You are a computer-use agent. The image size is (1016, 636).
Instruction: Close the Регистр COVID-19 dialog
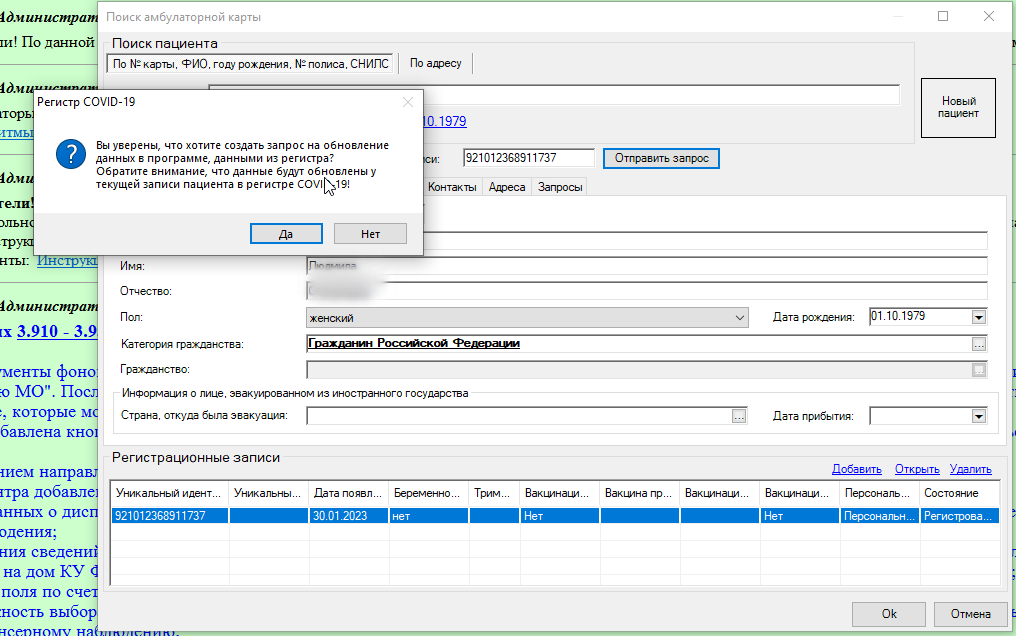(x=408, y=102)
